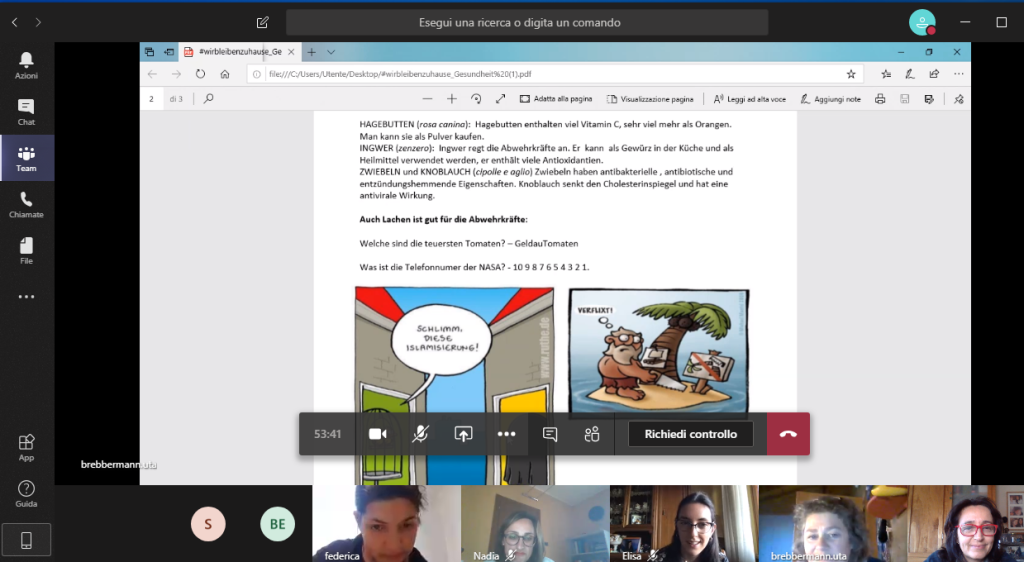The height and width of the screenshot is (562, 1024).
Task: Click Aggiungi note
Action: 830,99
